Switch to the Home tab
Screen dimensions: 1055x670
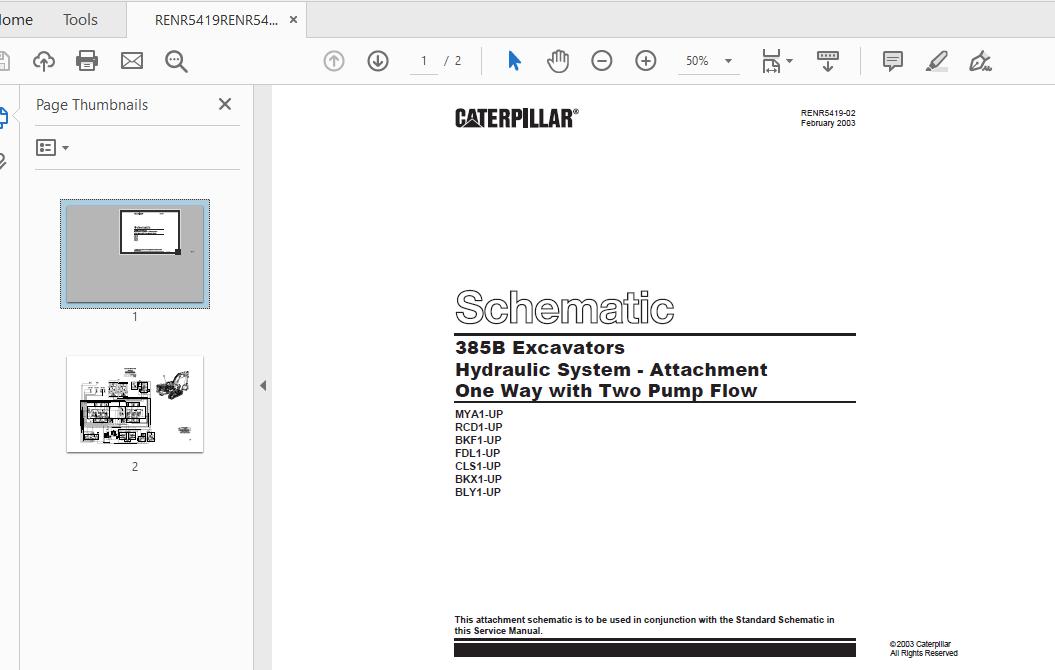pos(16,20)
